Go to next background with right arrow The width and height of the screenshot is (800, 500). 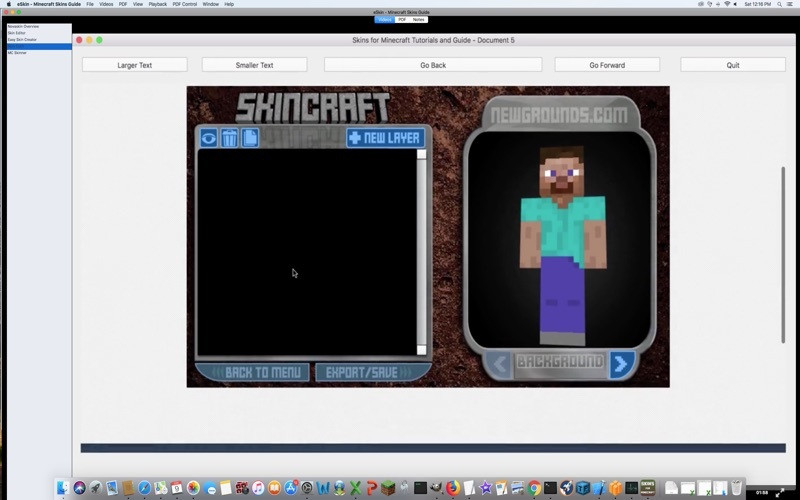pos(621,364)
